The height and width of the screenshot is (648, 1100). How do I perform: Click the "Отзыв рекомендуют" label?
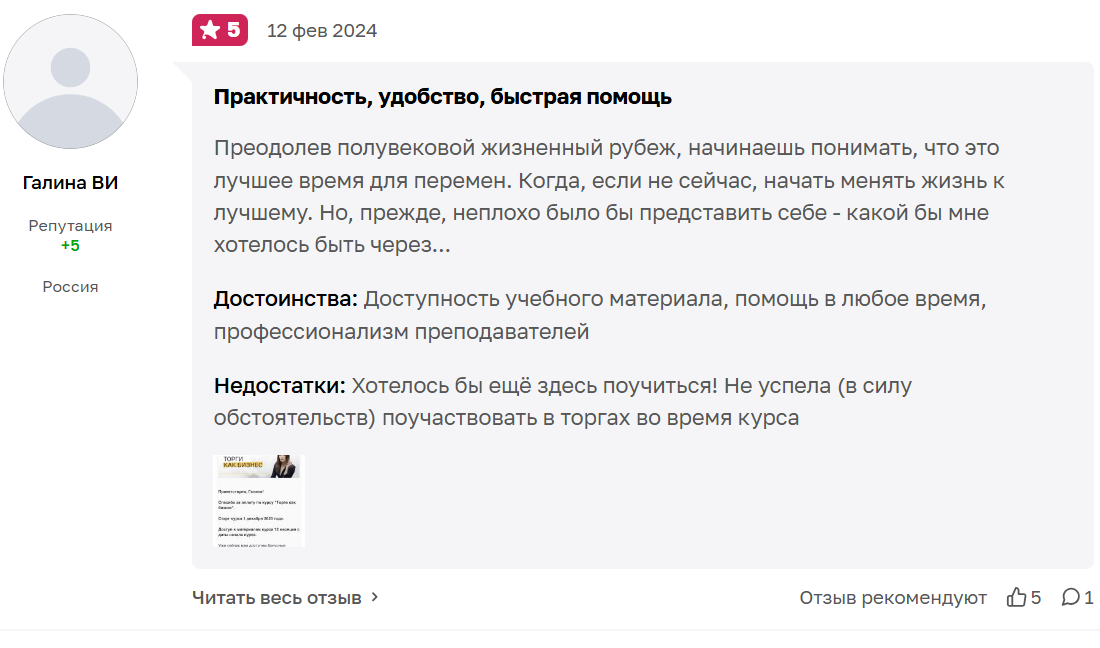(x=893, y=597)
